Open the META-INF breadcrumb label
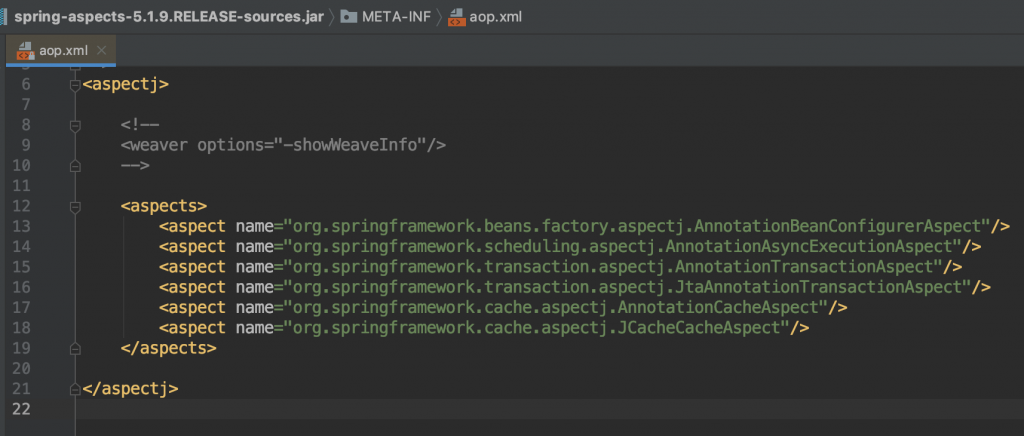The height and width of the screenshot is (436, 1024). 396,18
